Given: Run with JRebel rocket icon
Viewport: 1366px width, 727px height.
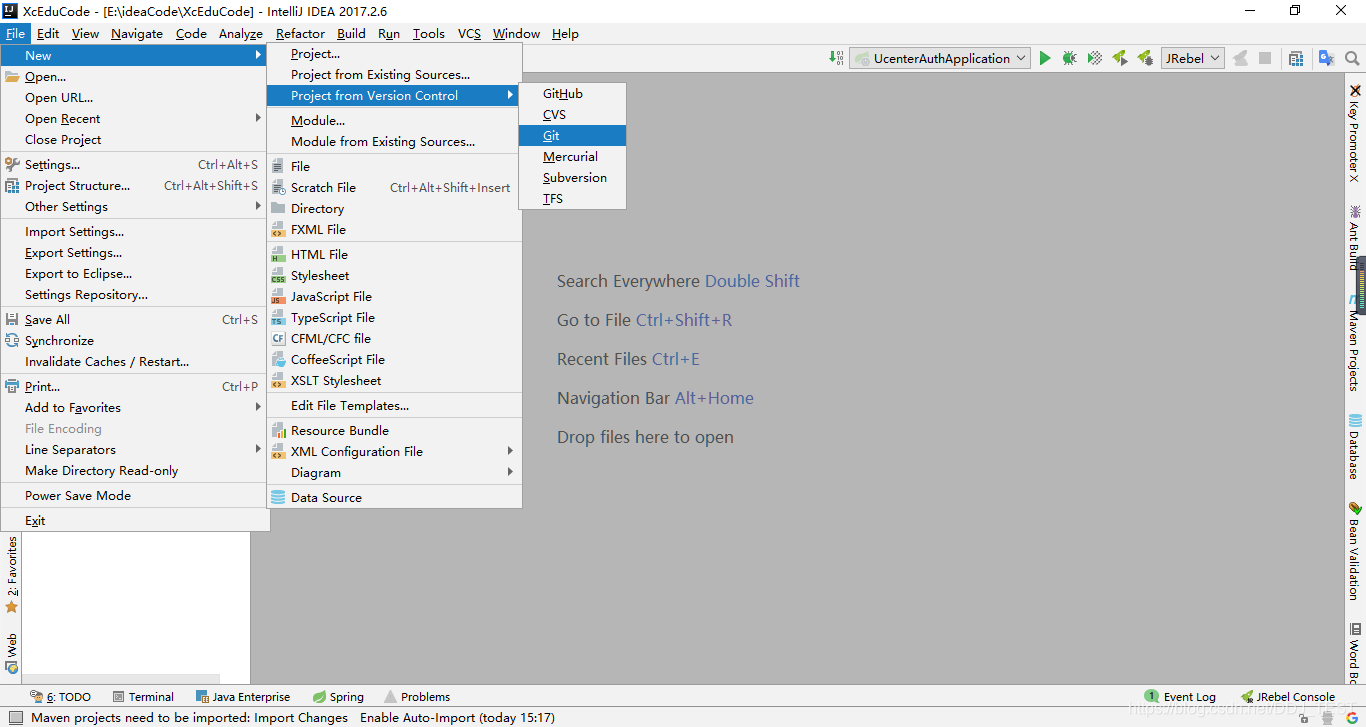Looking at the screenshot, I should click(x=1120, y=58).
